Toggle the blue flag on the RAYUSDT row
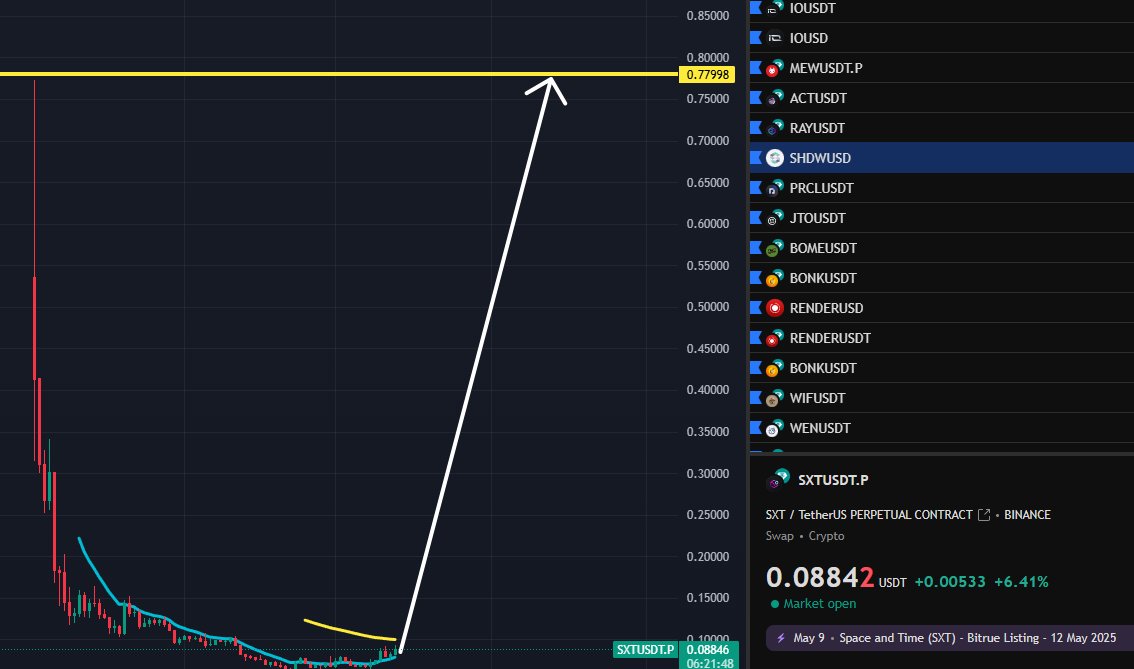Viewport: 1134px width, 669px height. tap(756, 128)
